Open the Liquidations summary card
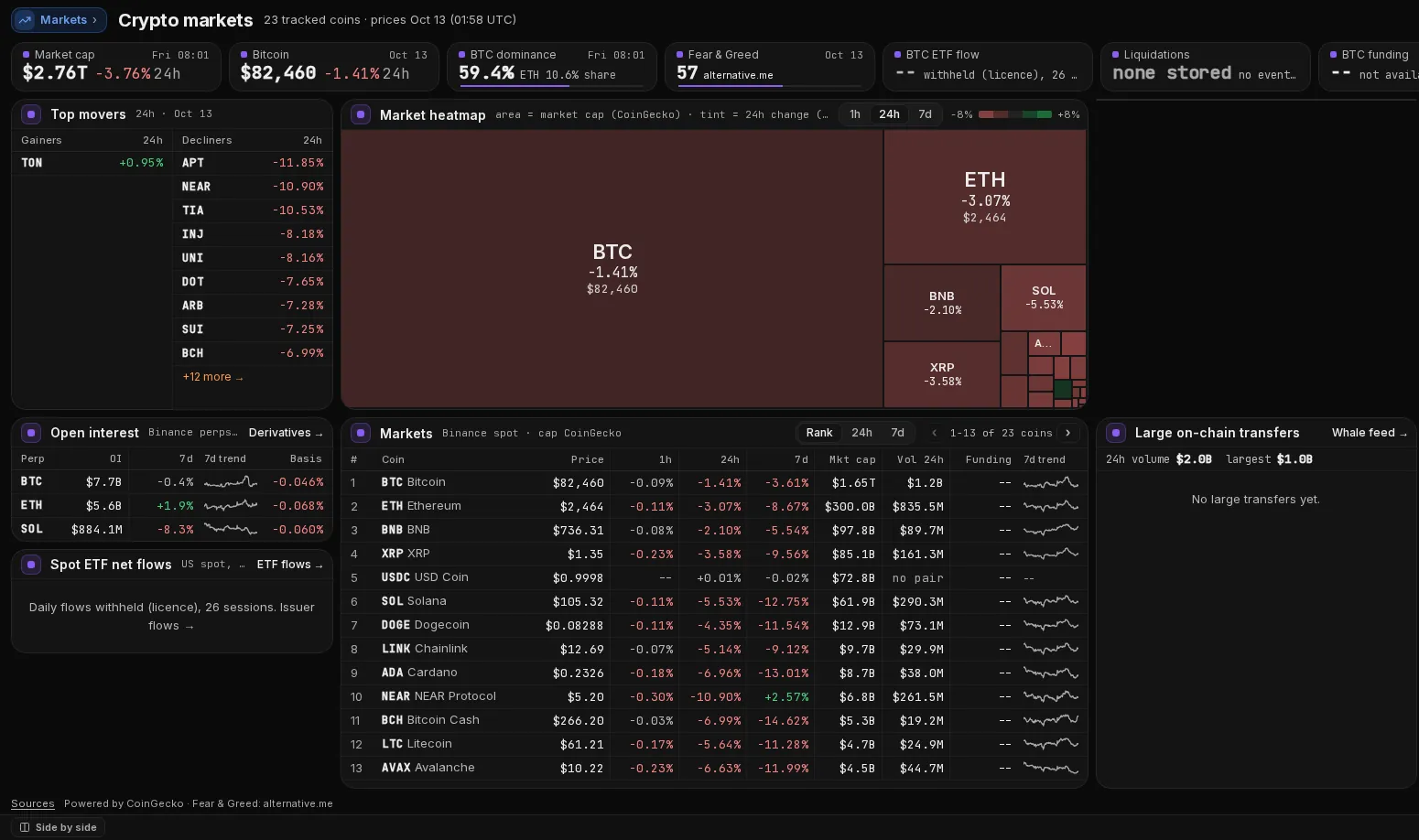This screenshot has height=840, width=1419. click(x=1206, y=66)
